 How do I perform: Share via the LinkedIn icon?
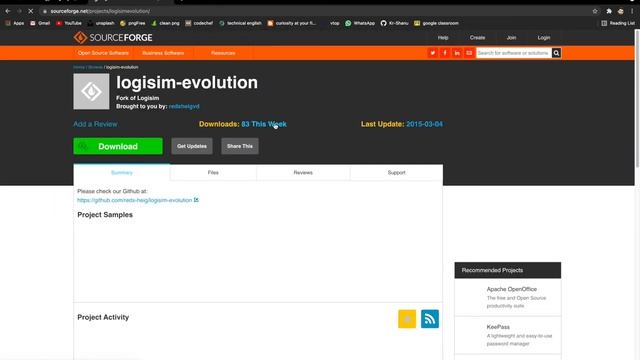(x=457, y=53)
